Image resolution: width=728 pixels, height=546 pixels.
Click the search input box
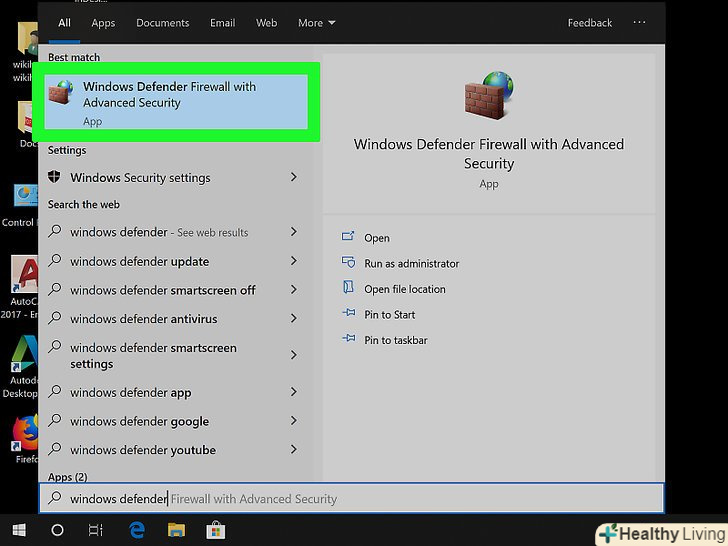[x=350, y=498]
